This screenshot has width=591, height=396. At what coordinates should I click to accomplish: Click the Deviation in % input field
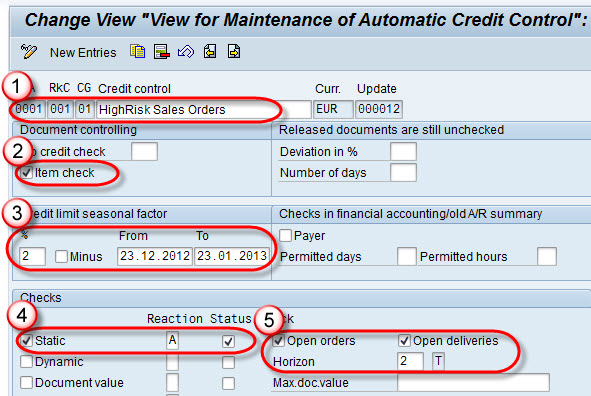coord(403,151)
